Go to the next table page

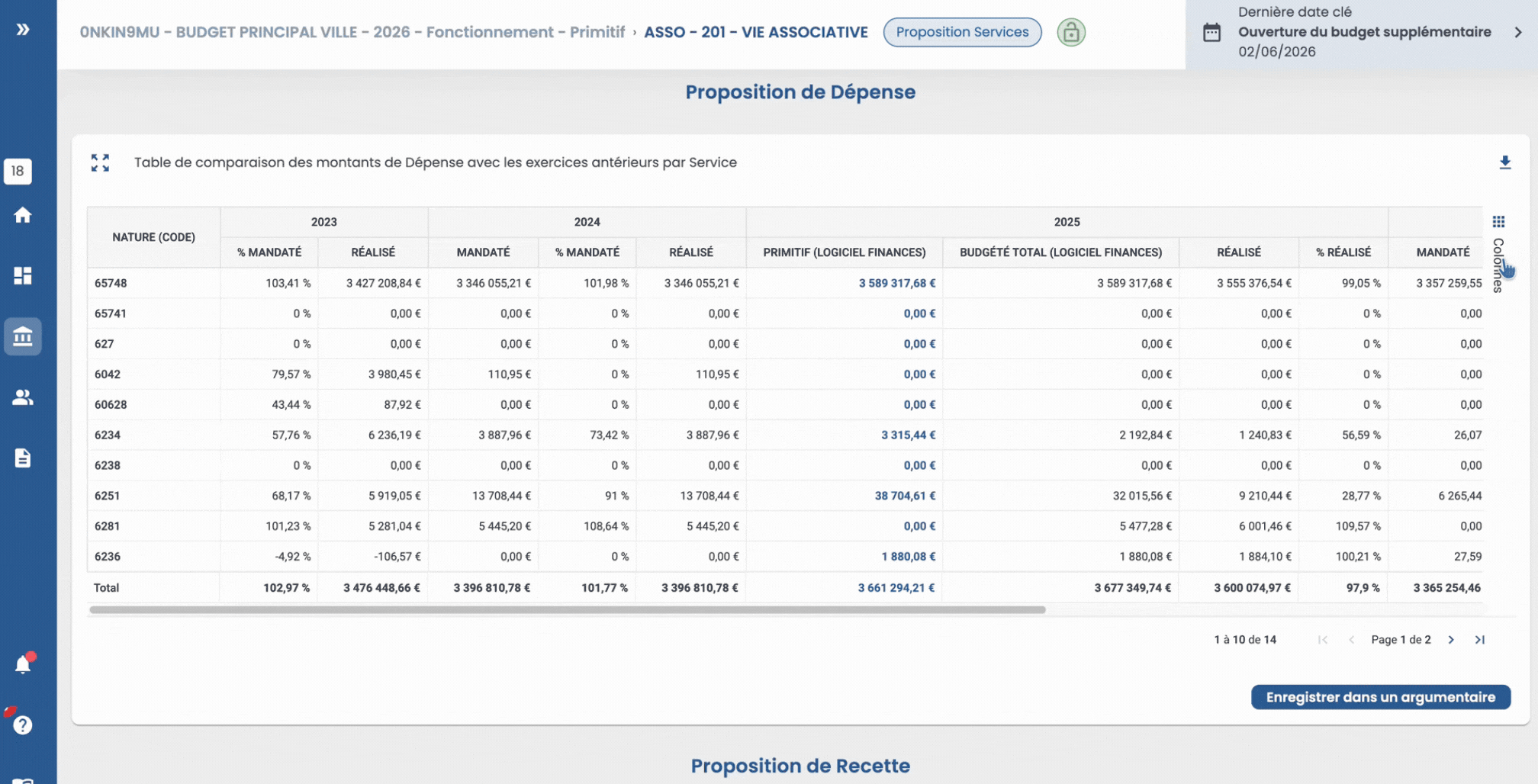click(x=1451, y=640)
